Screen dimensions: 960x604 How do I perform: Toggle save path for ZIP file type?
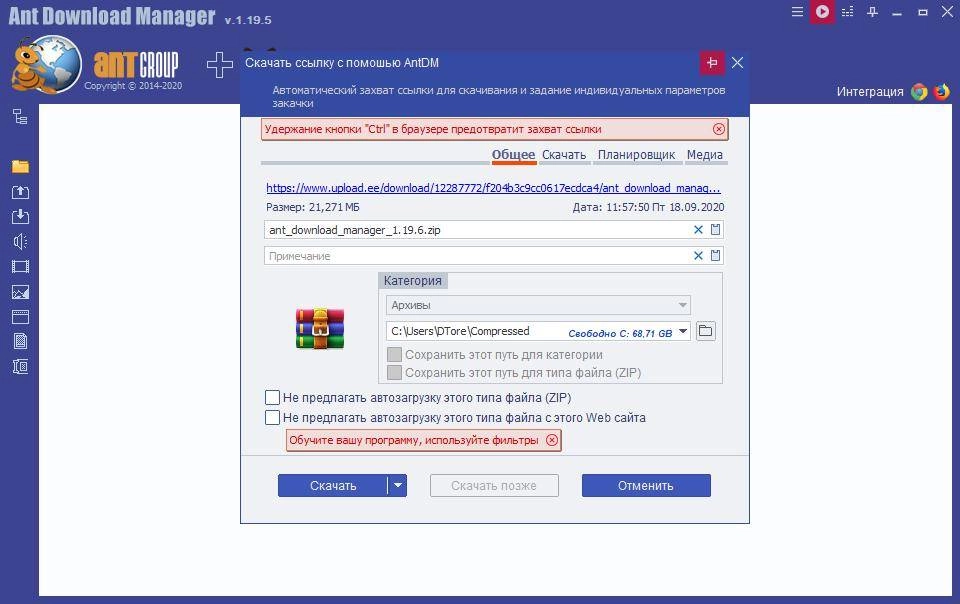[395, 373]
